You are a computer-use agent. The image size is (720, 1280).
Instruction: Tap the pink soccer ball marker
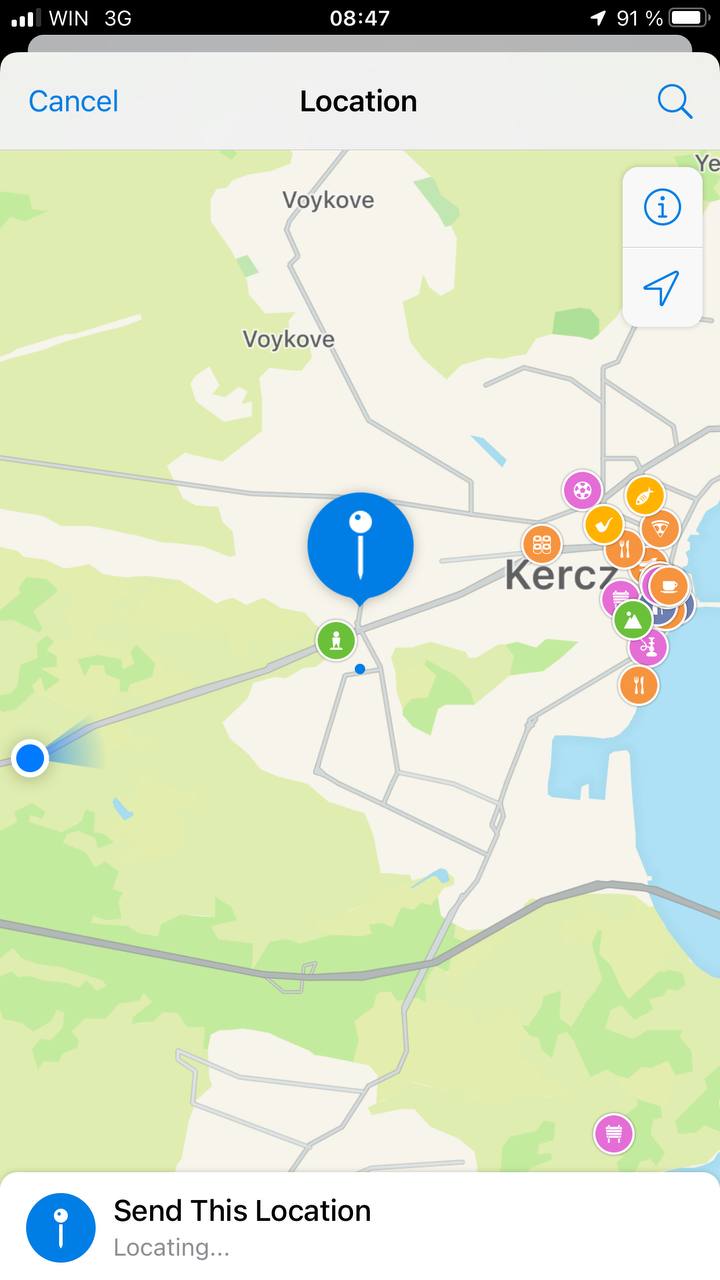click(582, 490)
